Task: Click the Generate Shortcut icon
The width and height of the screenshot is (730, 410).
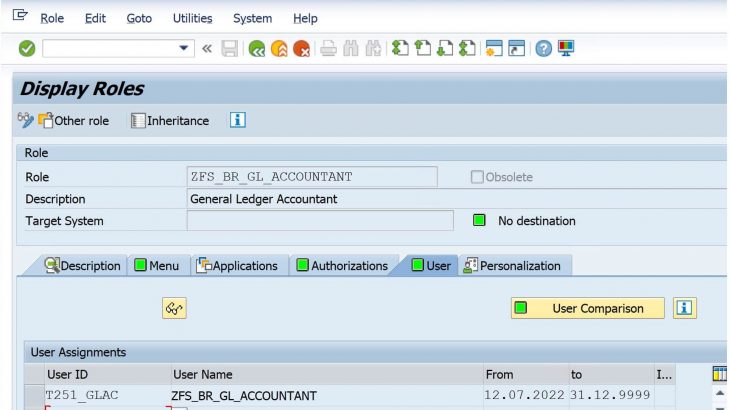Action: 516,48
